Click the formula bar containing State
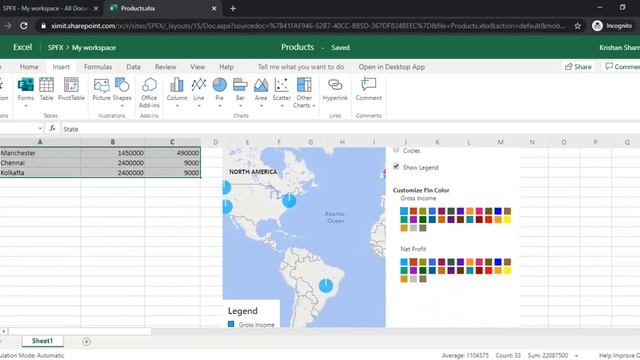Image resolution: width=640 pixels, height=360 pixels. pyautogui.click(x=350, y=129)
